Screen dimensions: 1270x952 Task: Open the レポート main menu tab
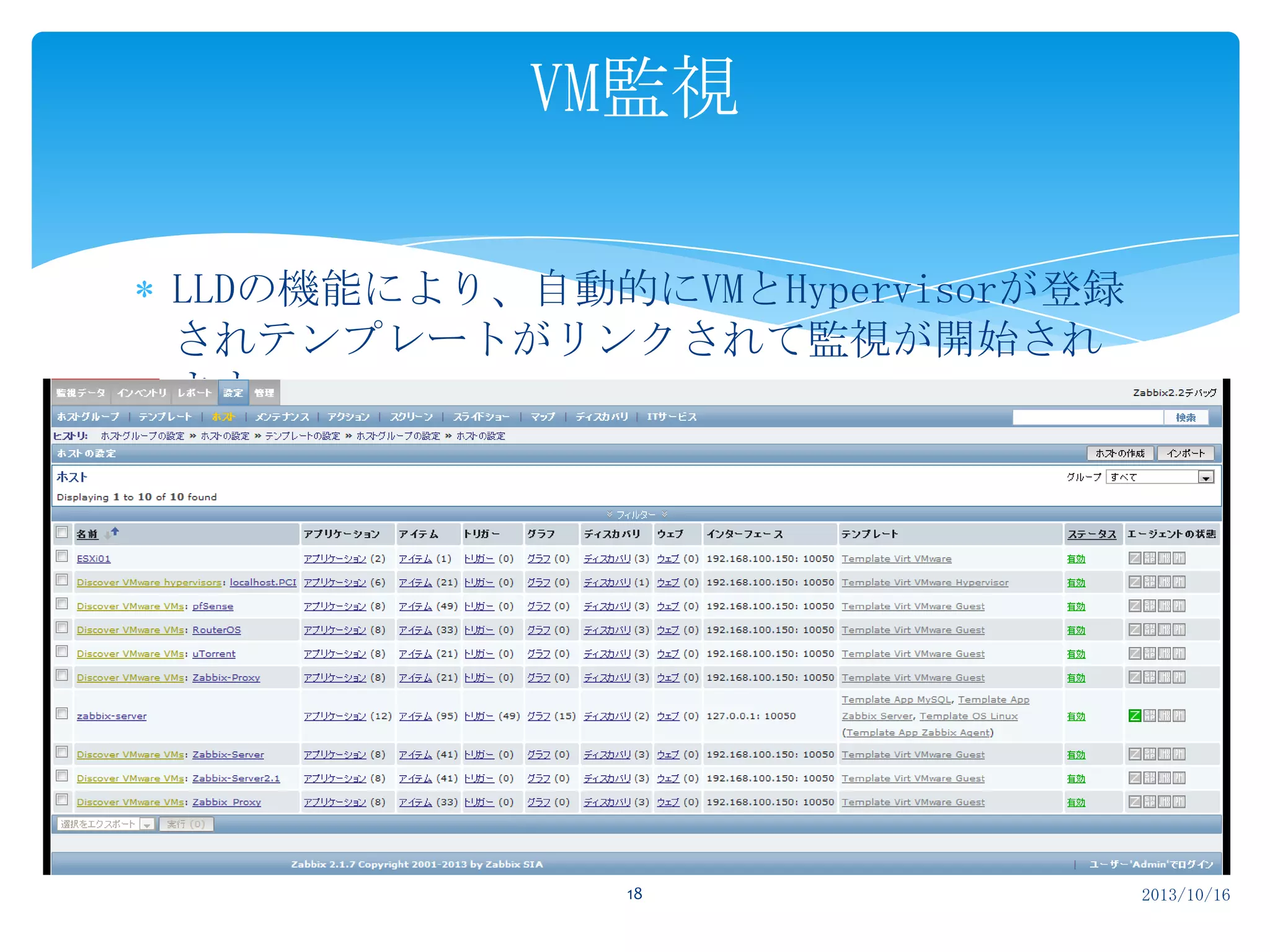click(195, 393)
